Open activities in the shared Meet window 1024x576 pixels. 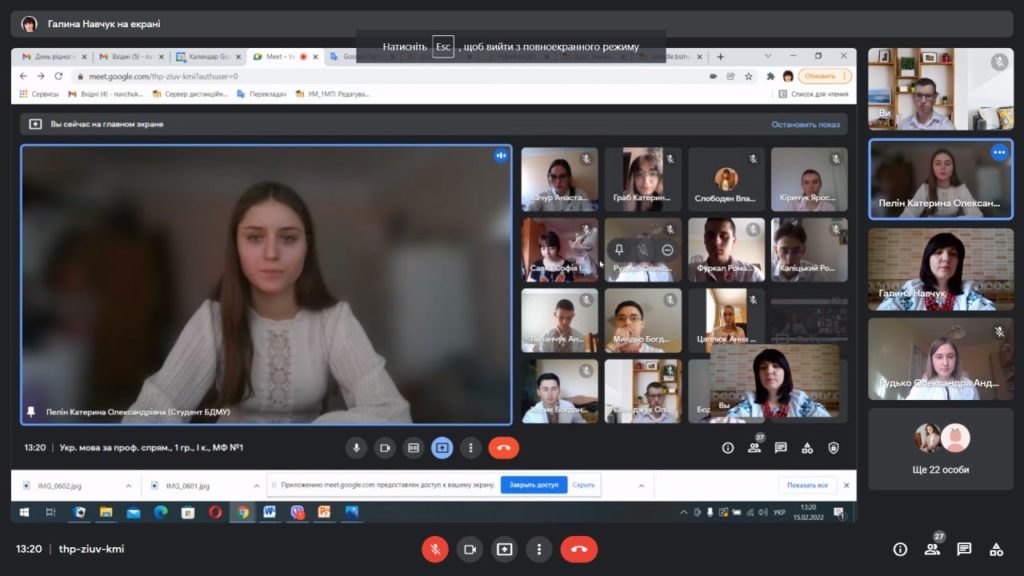(x=807, y=448)
